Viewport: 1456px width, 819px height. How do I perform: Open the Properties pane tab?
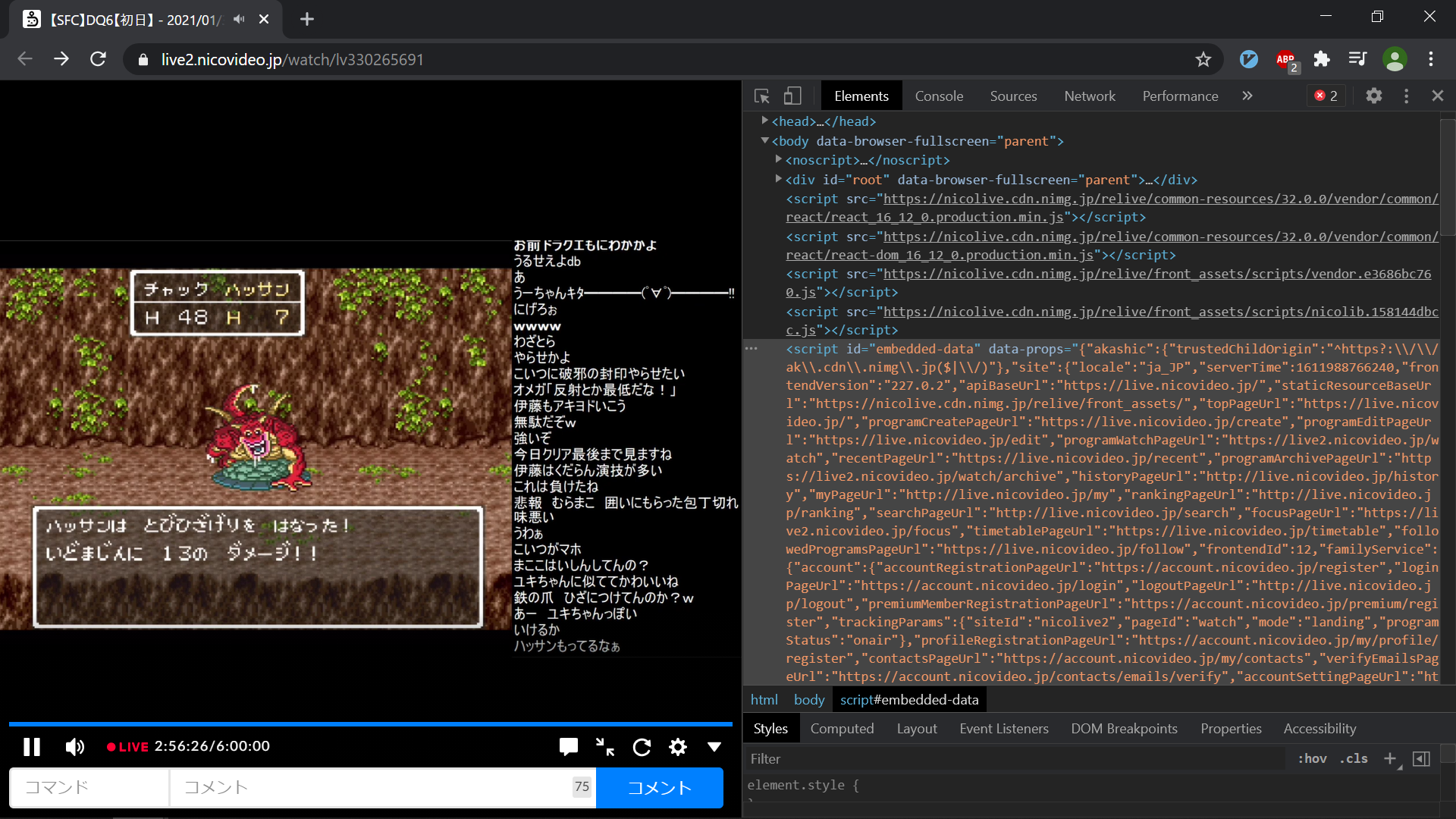pos(1231,729)
